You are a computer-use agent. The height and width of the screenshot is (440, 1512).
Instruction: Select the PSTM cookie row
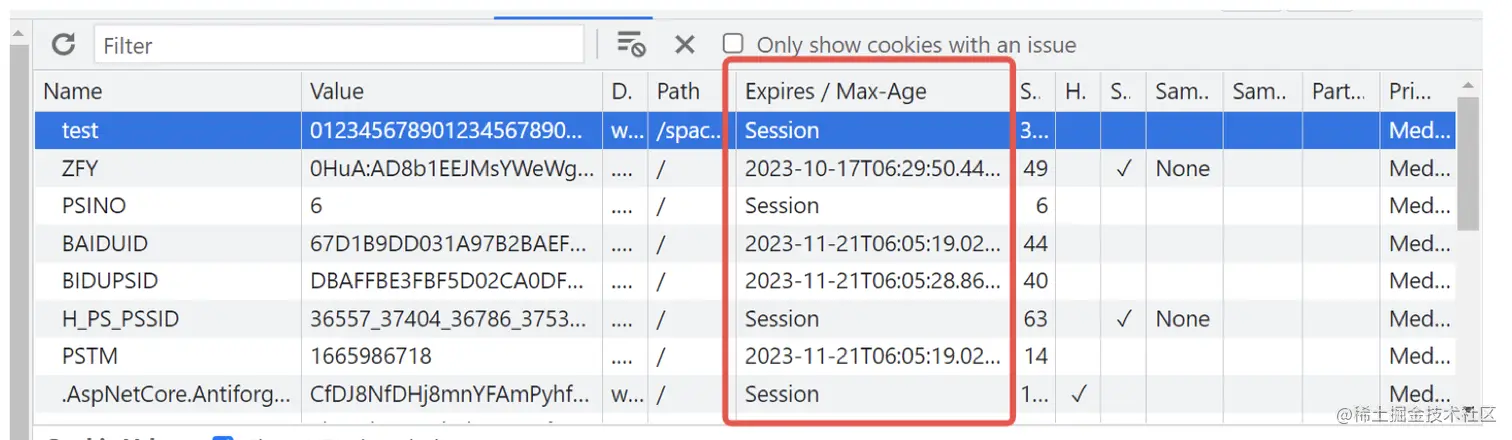coord(90,356)
